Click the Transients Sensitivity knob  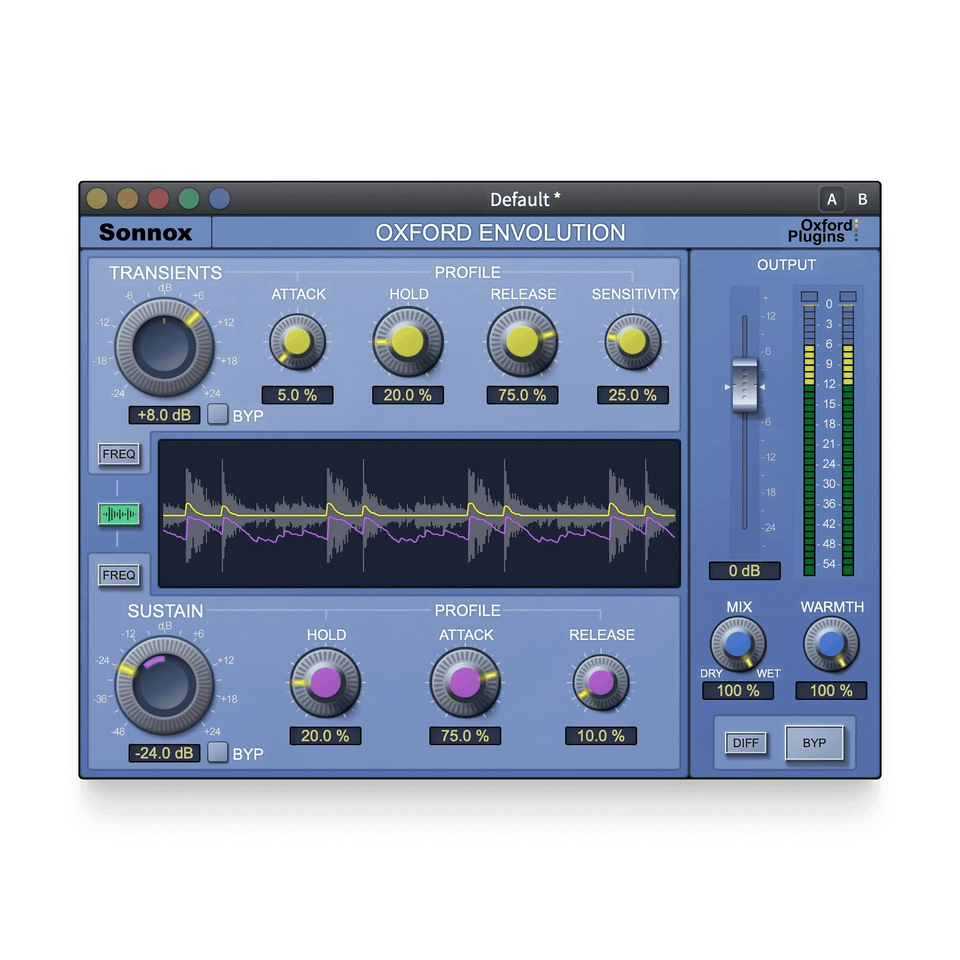click(632, 342)
